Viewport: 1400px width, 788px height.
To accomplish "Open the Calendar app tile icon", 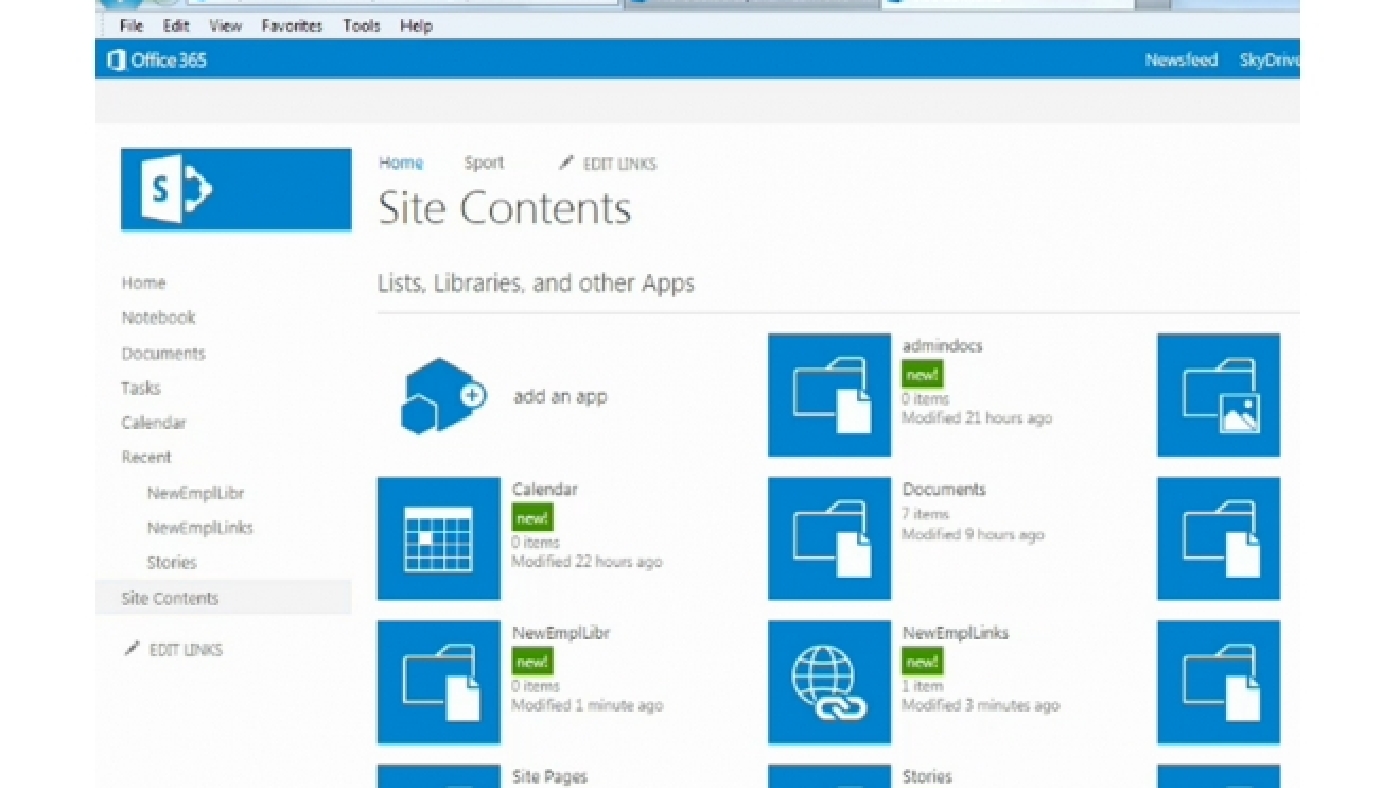I will 438,537.
